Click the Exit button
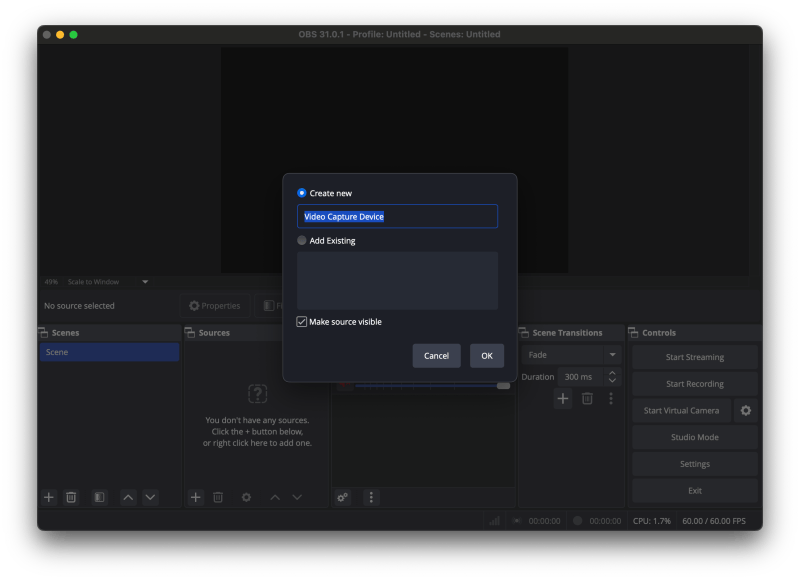Viewport: 800px width, 580px height. (x=694, y=490)
